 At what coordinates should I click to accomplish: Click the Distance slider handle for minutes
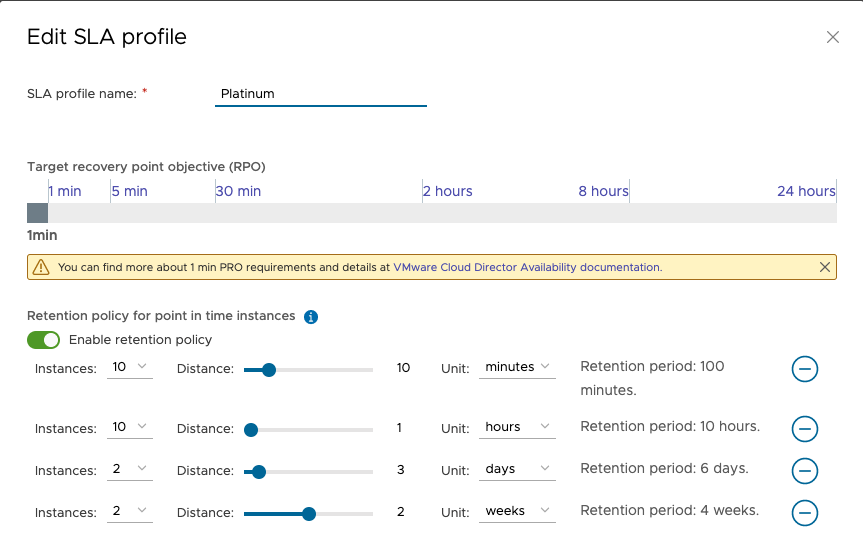tap(268, 370)
